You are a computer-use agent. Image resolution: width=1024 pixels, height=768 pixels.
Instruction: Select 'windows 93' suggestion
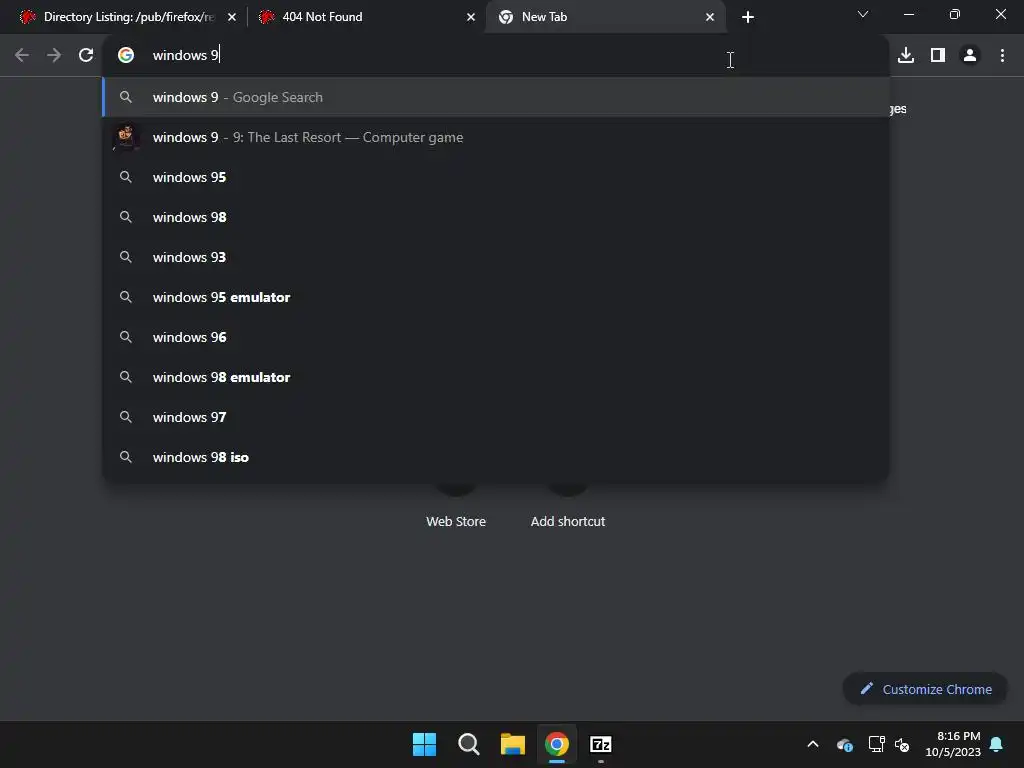[x=496, y=257]
